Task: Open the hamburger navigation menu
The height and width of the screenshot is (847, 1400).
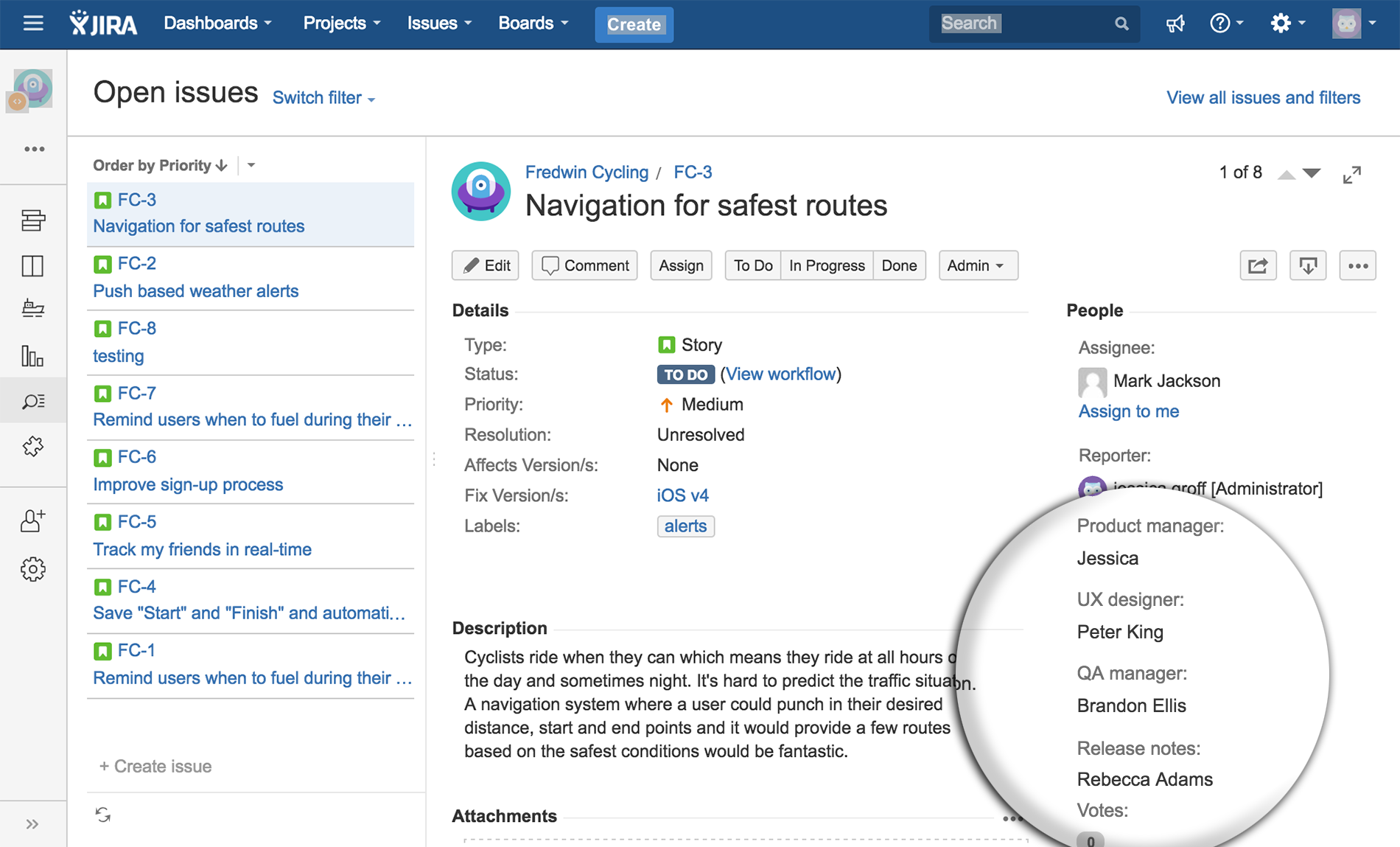Action: tap(33, 24)
